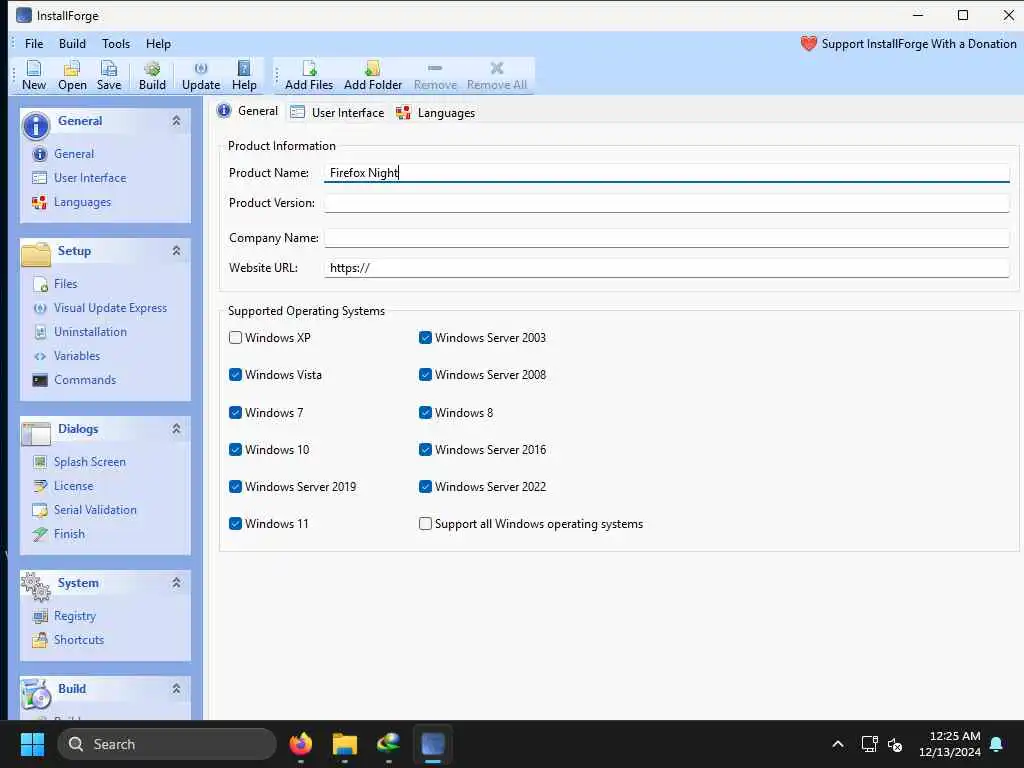1024x768 pixels.
Task: Click Support InstallForge With a Donation link
Action: [919, 44]
